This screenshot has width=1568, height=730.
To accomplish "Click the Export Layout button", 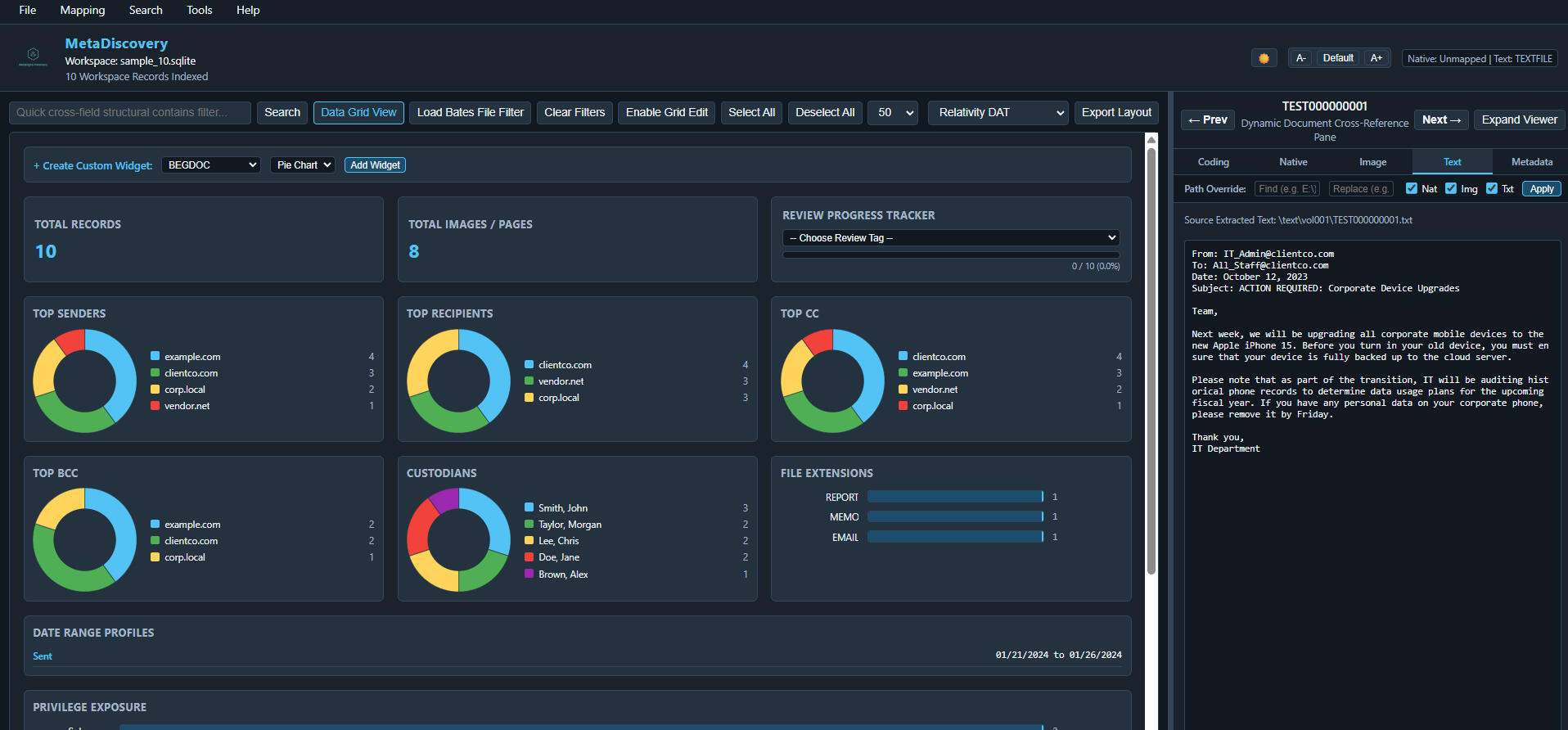I will 1116,112.
